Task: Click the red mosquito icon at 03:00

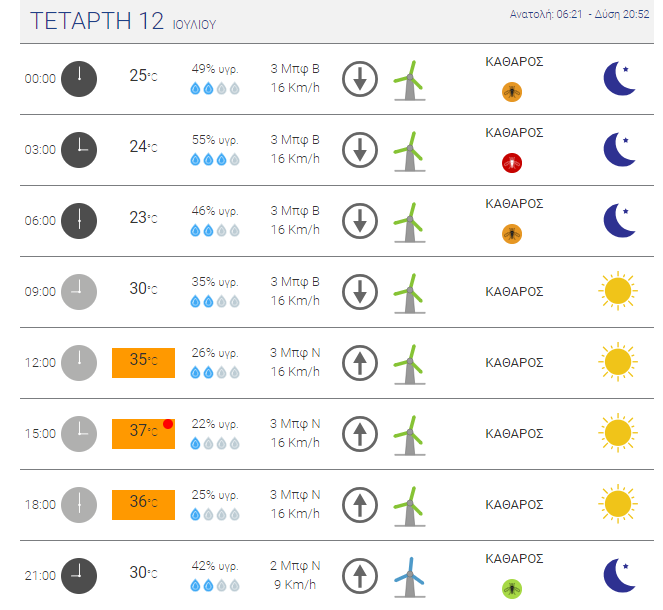Action: point(512,163)
